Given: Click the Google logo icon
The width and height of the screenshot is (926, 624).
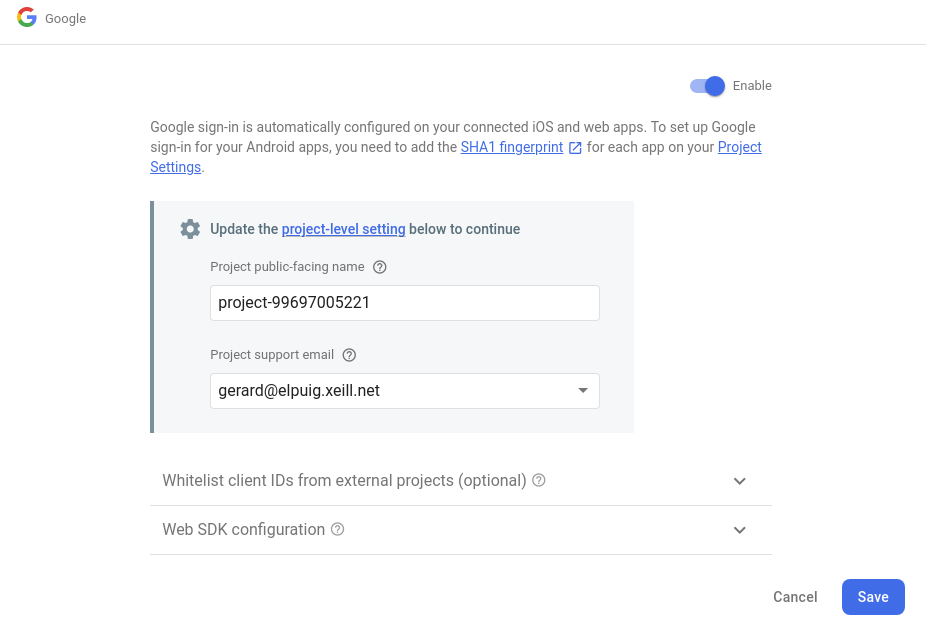Looking at the screenshot, I should point(27,18).
